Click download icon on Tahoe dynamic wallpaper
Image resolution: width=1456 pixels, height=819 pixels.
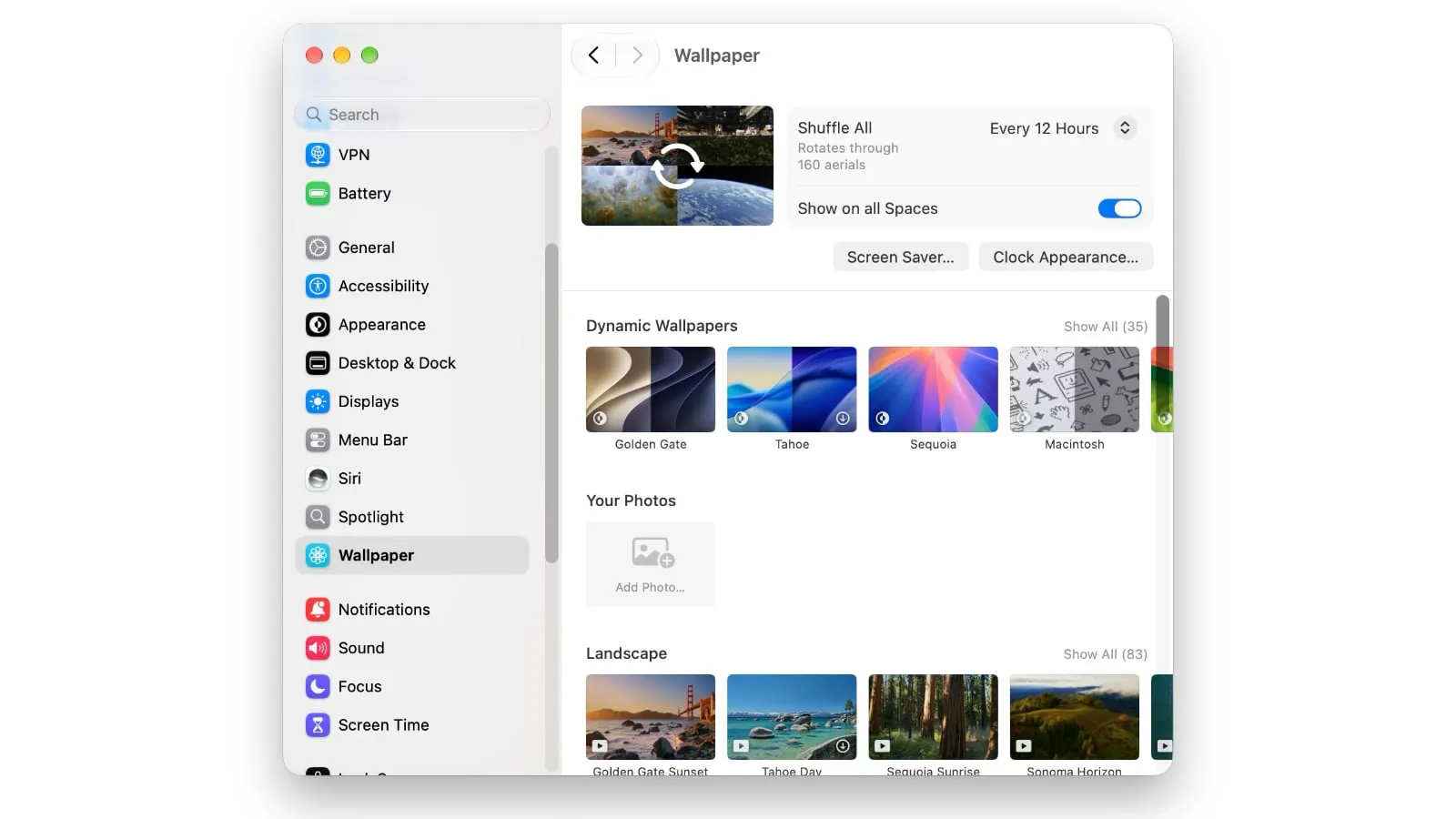click(x=843, y=419)
